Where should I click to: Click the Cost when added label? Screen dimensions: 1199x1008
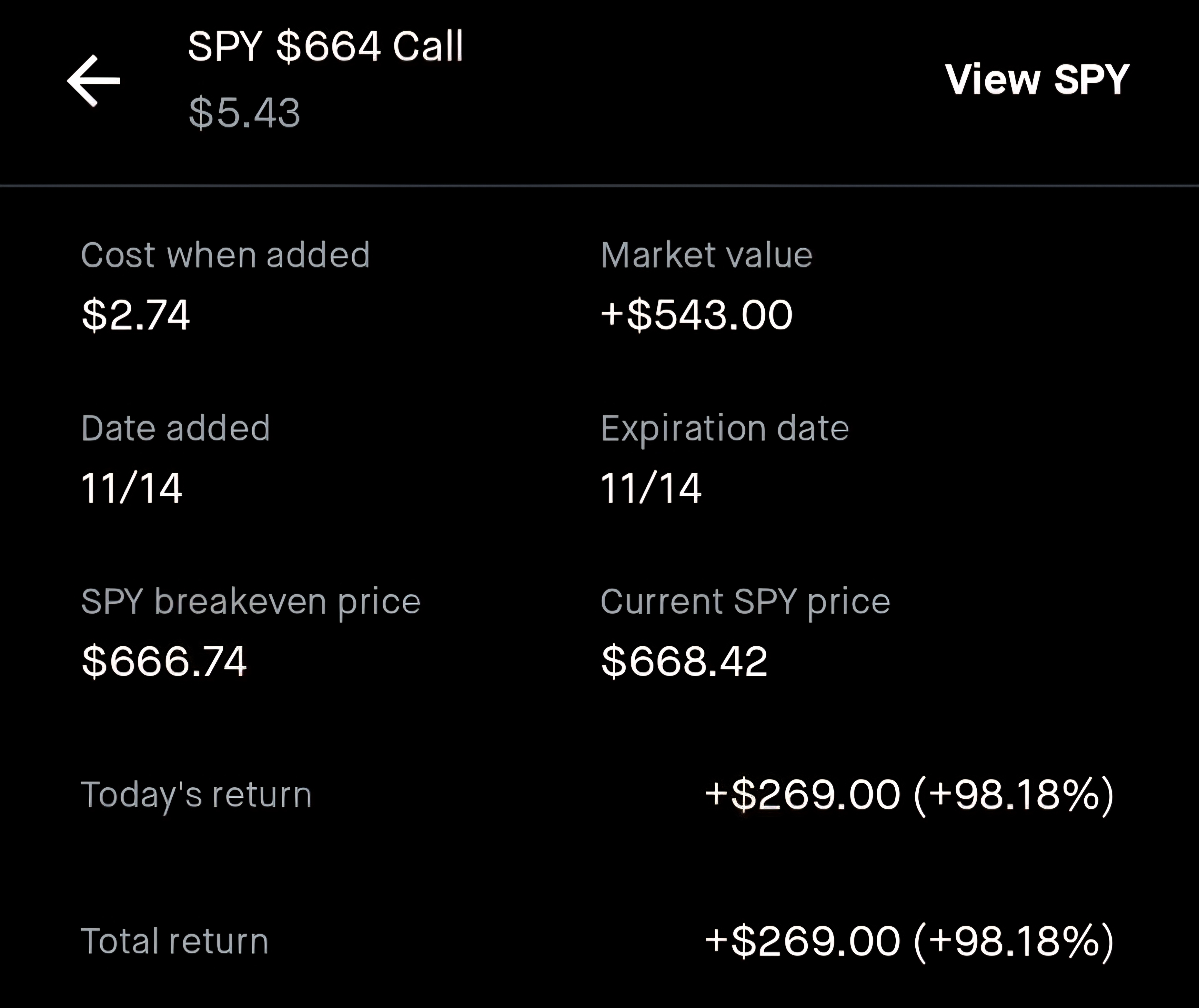point(225,255)
